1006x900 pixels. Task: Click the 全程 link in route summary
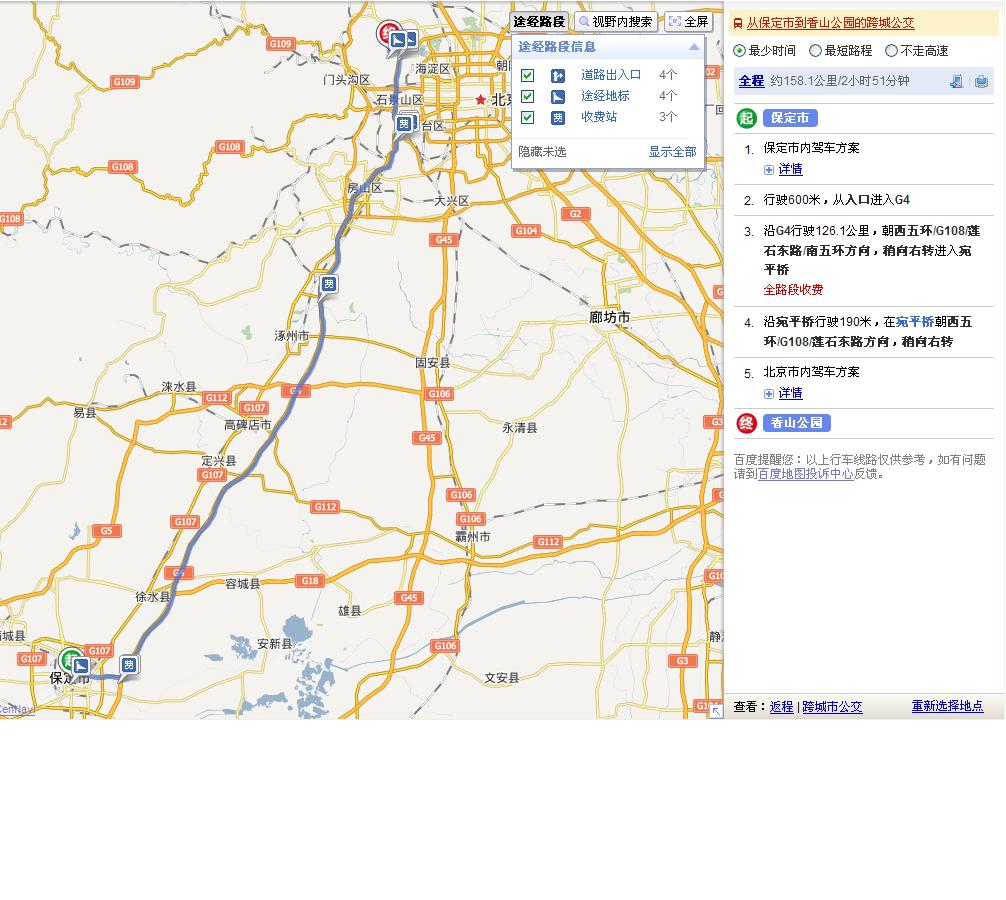point(751,81)
